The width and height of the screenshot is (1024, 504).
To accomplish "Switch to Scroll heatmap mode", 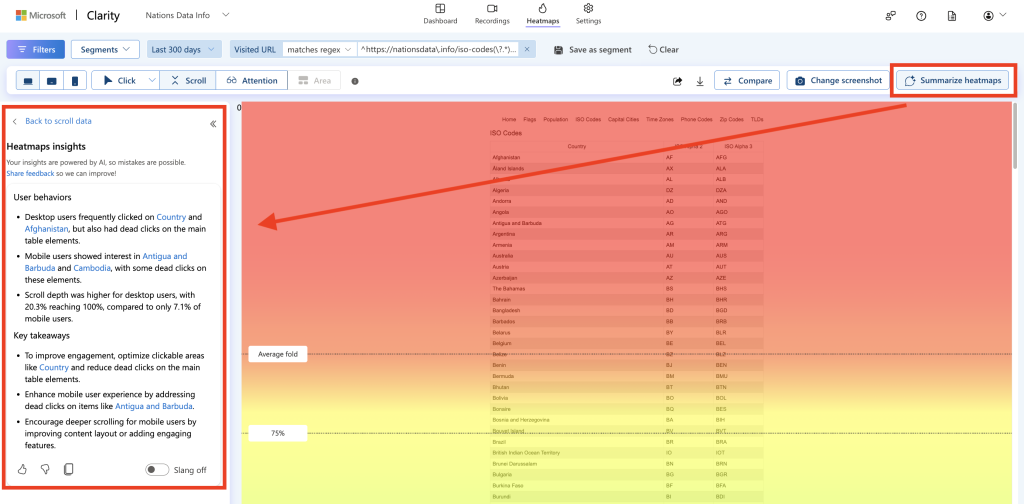I will click(x=188, y=81).
